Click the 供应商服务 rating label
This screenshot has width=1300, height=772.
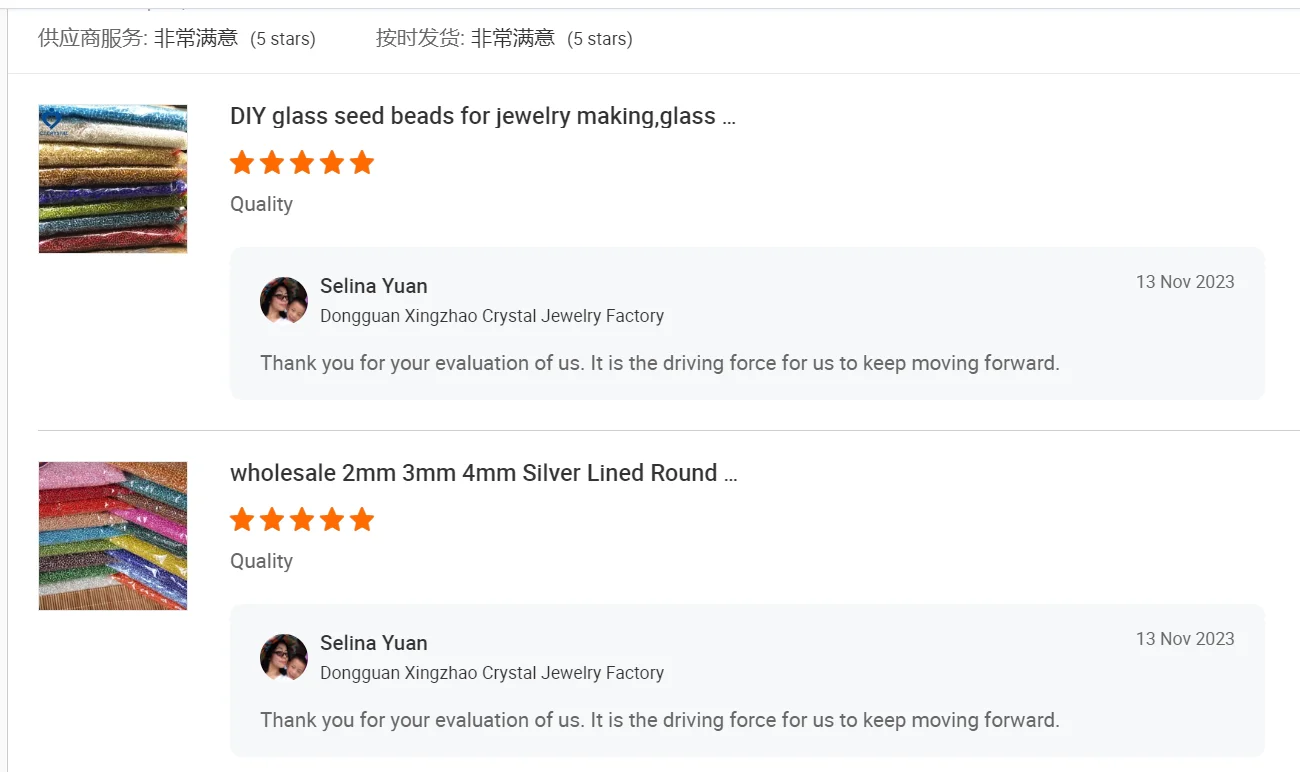[92, 39]
